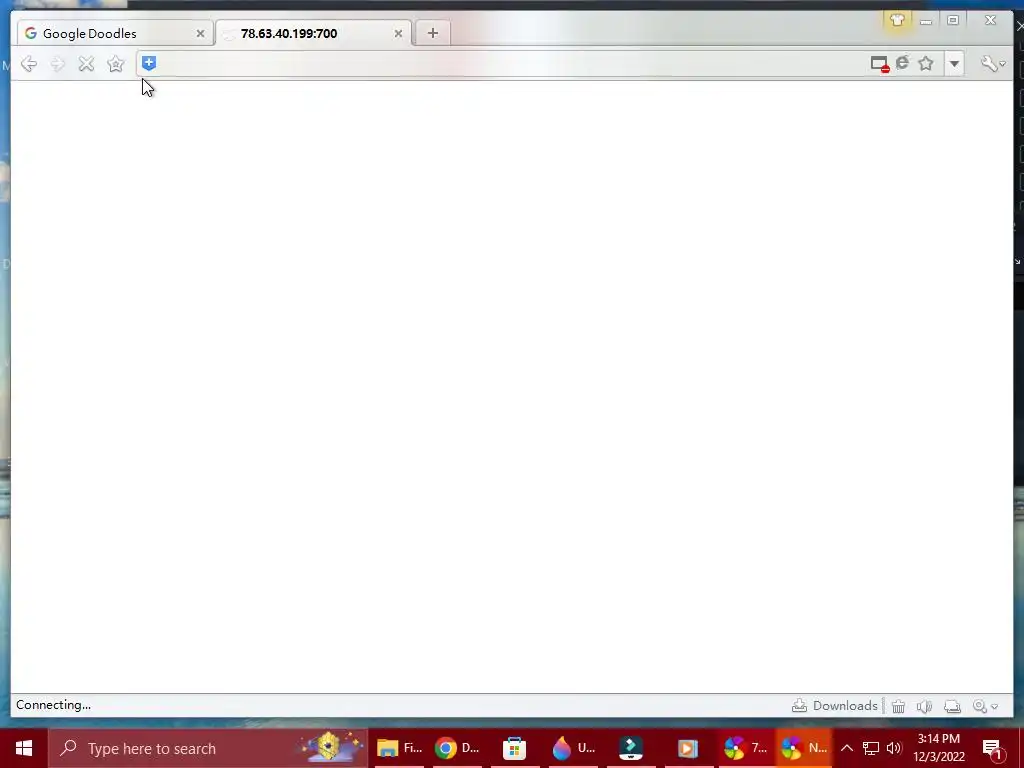Click the Type here to search box
The image size is (1024, 768).
208,748
